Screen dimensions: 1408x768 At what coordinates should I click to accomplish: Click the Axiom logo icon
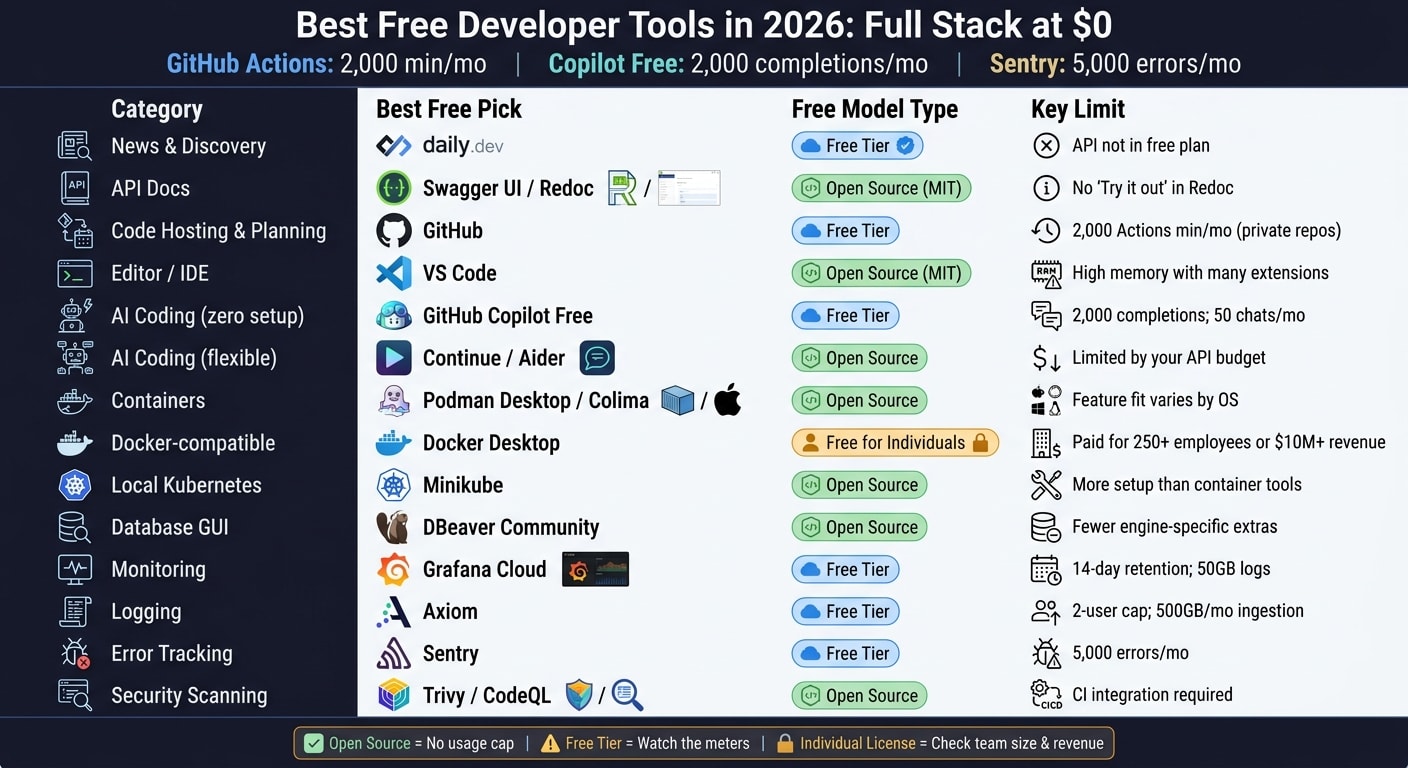(393, 611)
